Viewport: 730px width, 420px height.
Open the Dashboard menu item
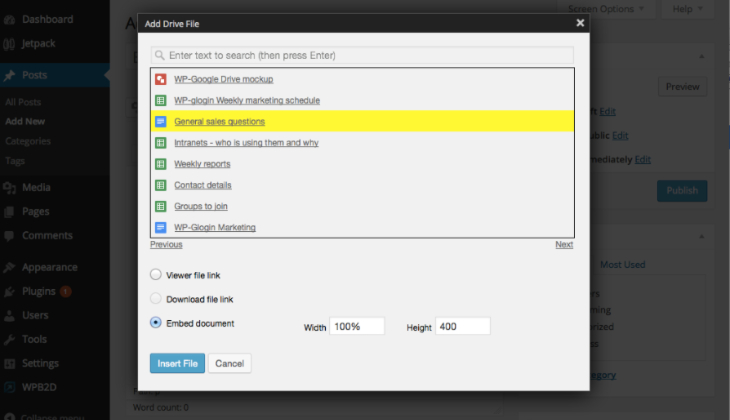tap(47, 20)
